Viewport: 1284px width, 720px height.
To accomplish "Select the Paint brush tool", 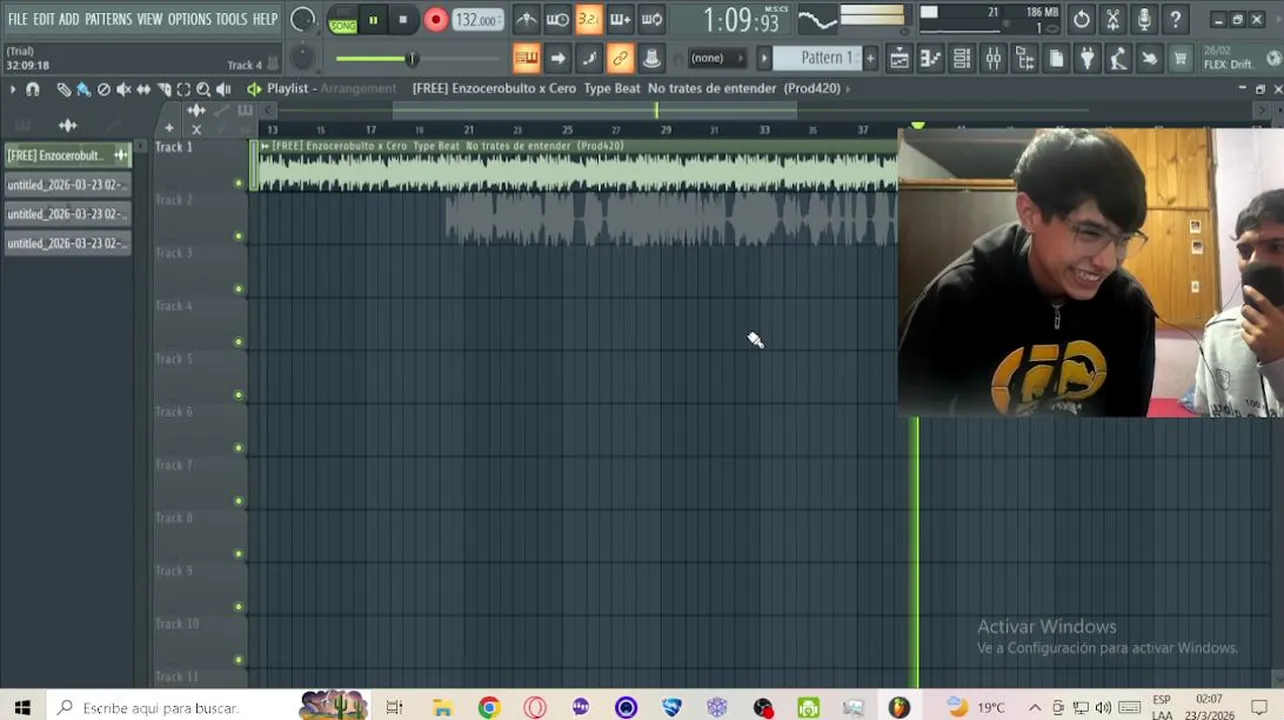I will (84, 89).
